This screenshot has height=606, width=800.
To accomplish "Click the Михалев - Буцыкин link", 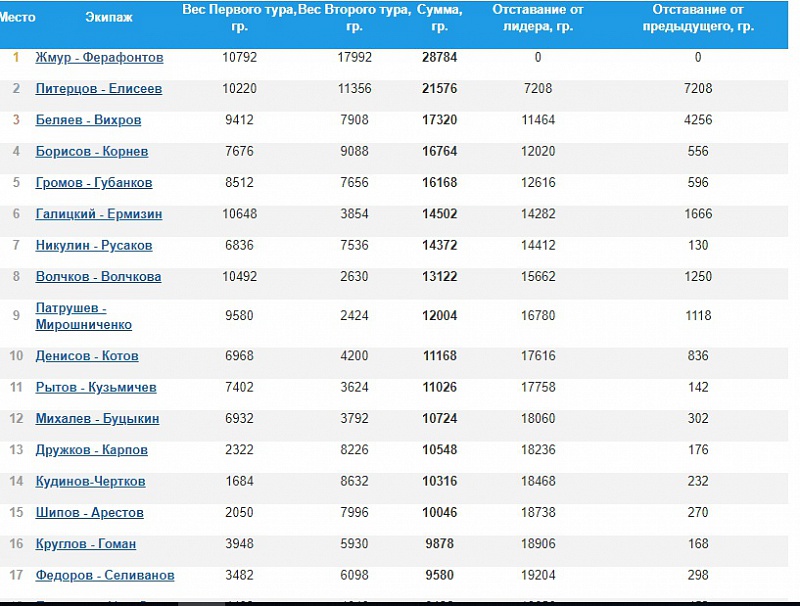I will (97, 419).
